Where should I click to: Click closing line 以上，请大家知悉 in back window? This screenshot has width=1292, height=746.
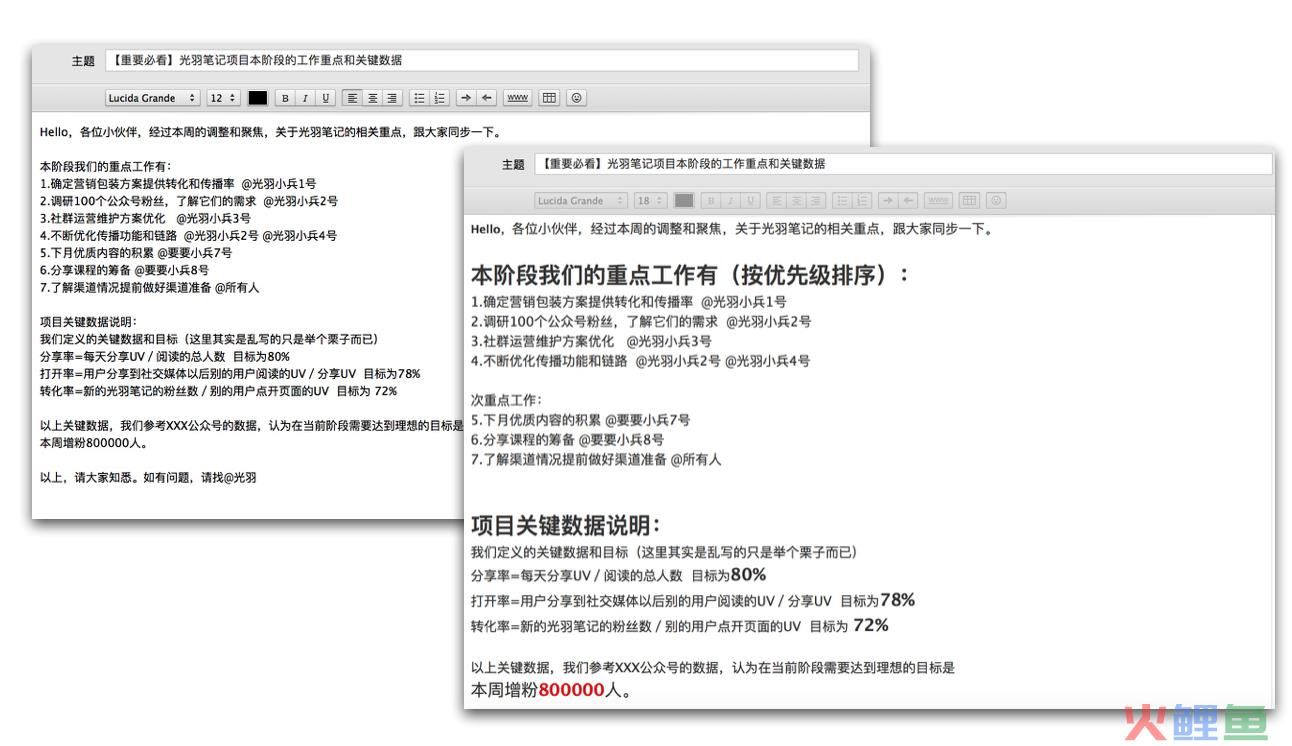(148, 478)
